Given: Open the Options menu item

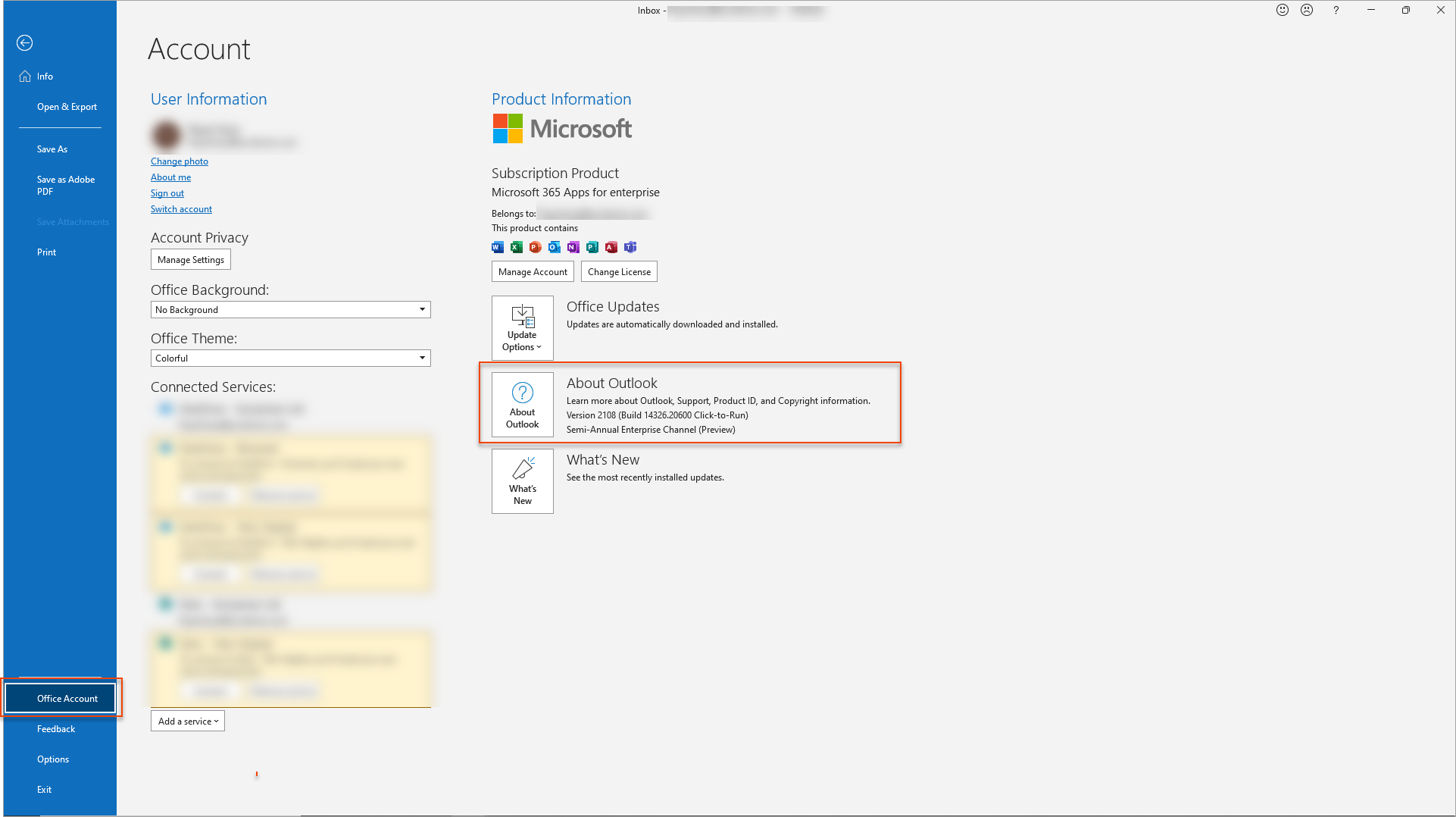Looking at the screenshot, I should [x=53, y=759].
